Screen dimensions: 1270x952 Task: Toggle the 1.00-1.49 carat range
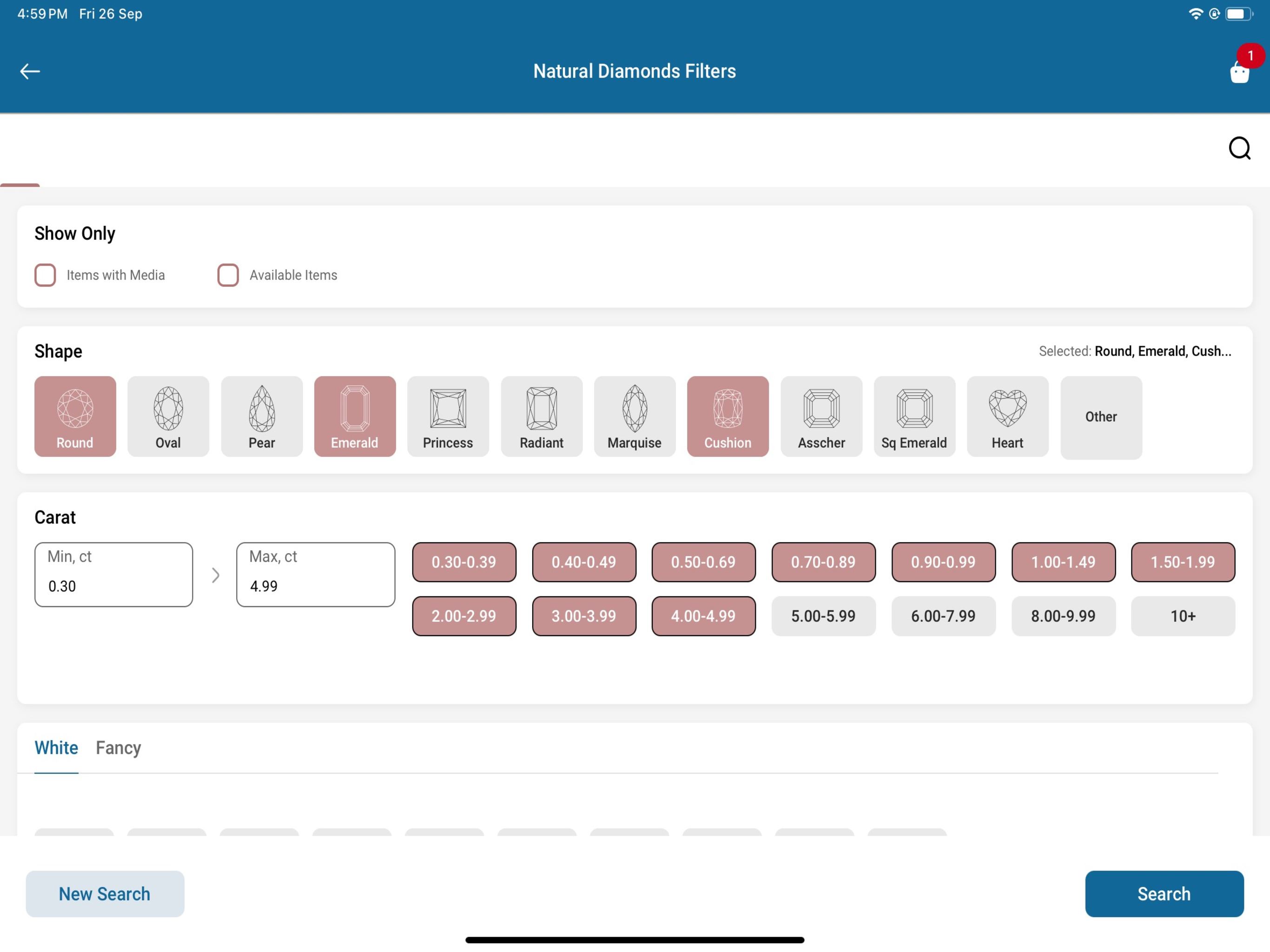pyautogui.click(x=1063, y=562)
